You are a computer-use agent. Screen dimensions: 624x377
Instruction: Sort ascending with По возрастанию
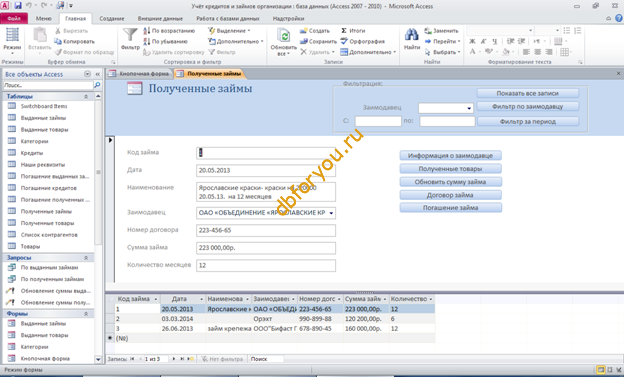tap(169, 31)
